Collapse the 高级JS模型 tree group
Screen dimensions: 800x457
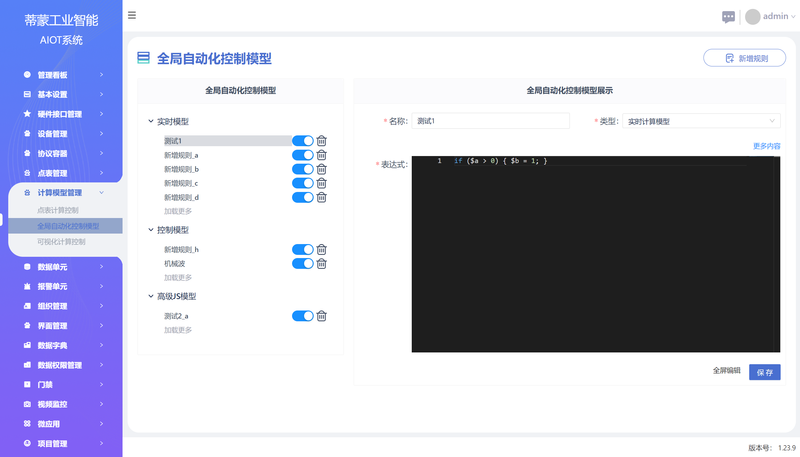151,296
